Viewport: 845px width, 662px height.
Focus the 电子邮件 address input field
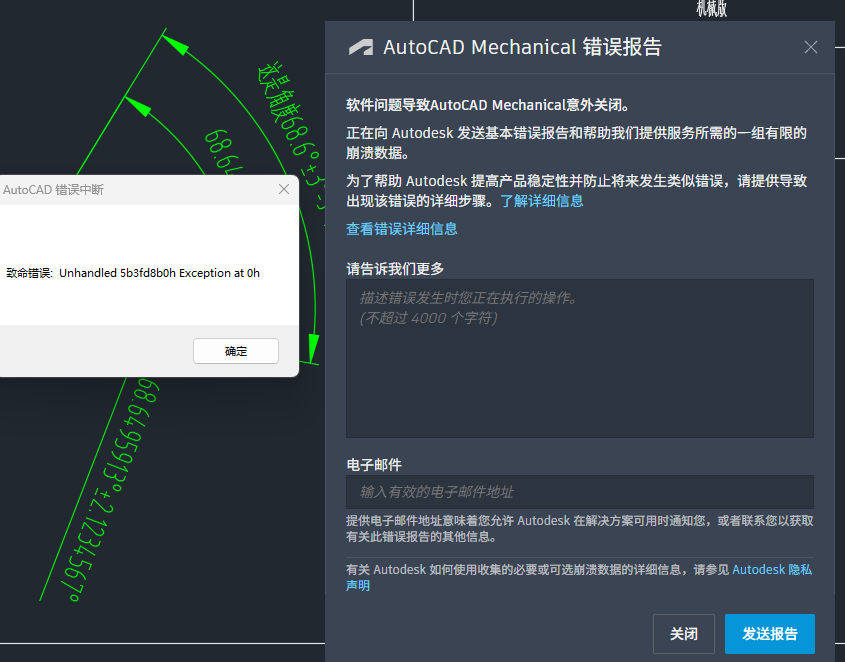pyautogui.click(x=580, y=492)
